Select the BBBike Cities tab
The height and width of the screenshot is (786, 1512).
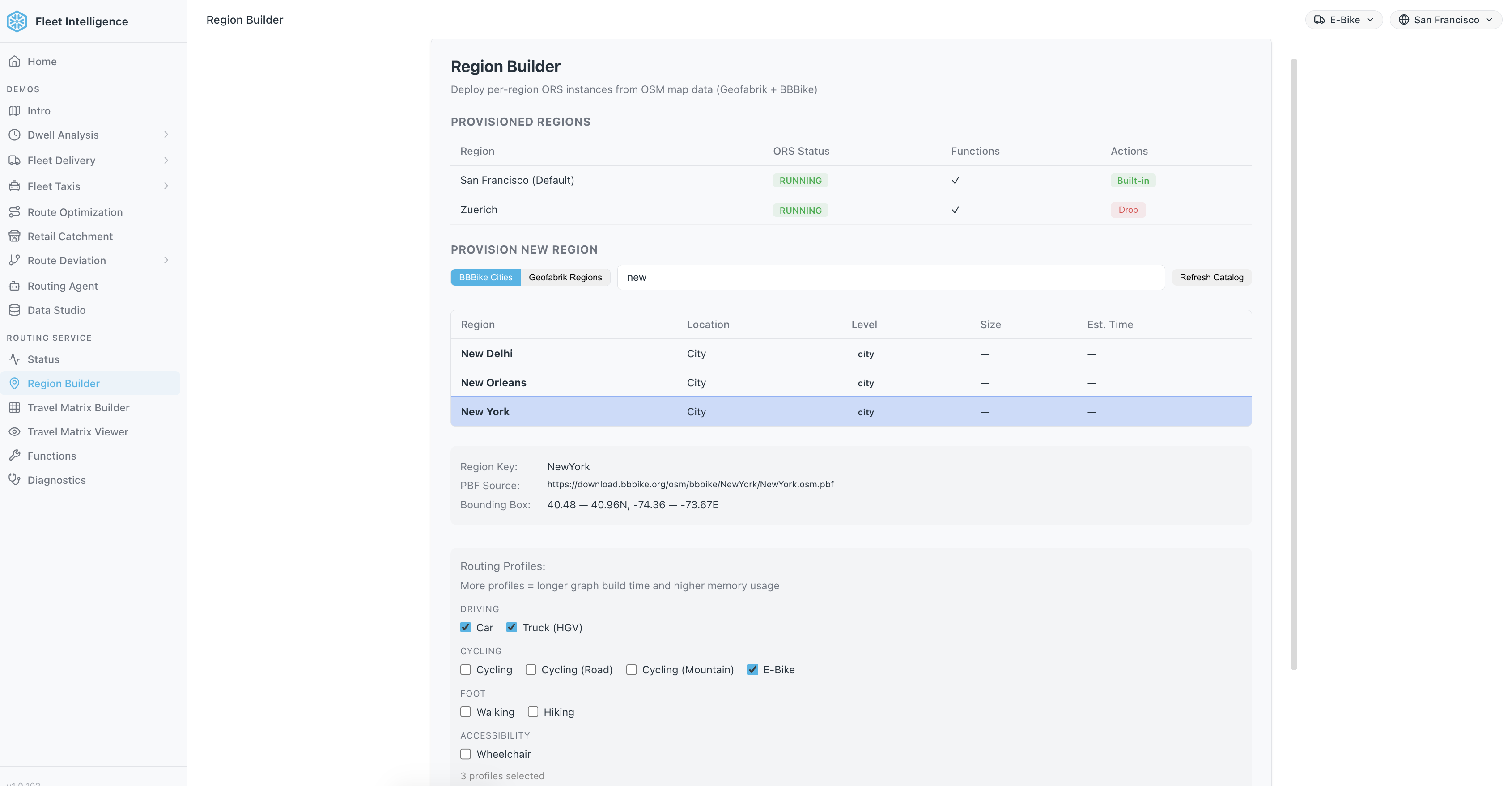click(485, 278)
